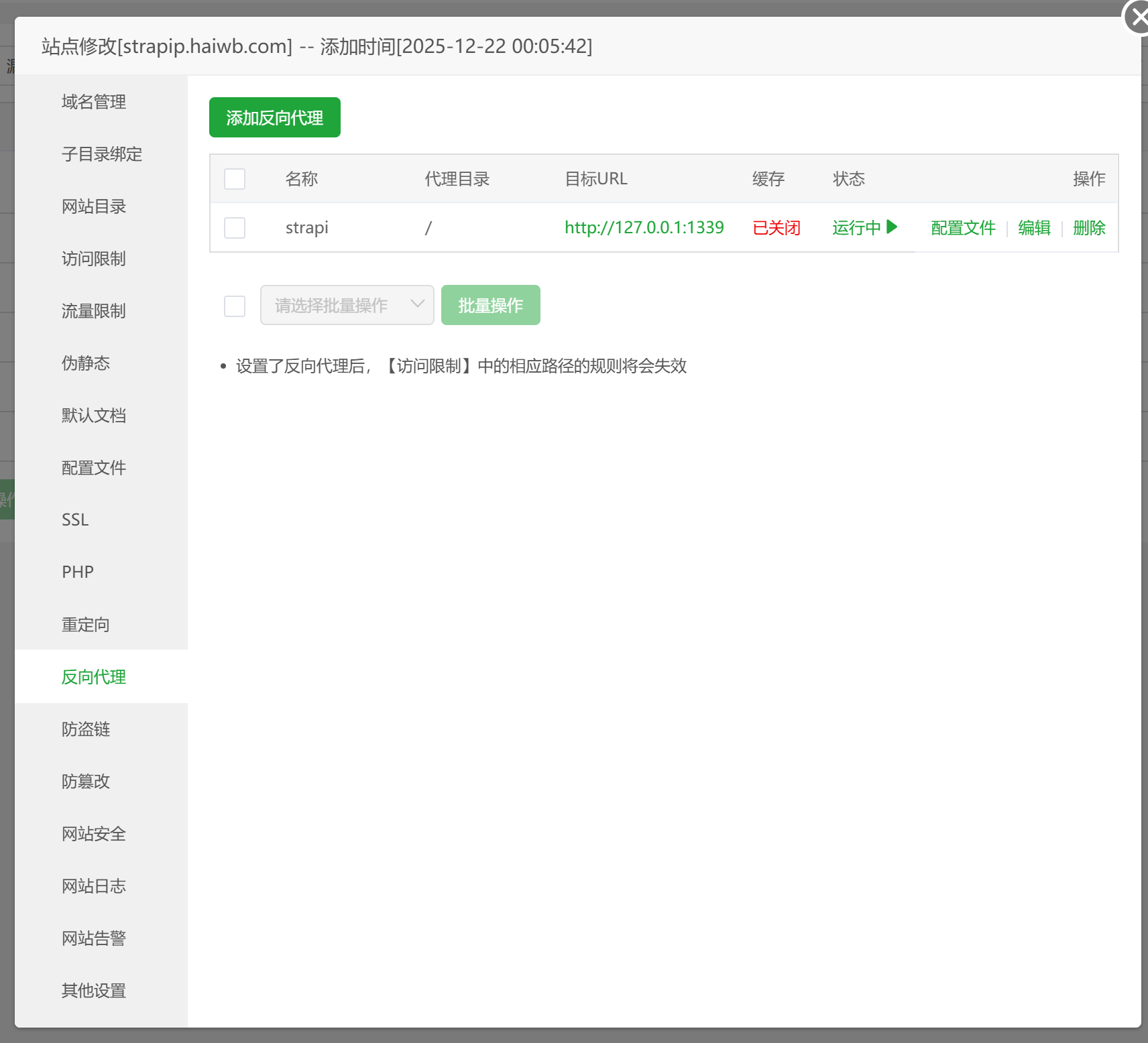Click the green 批量操作 button
1148x1043 pixels.
[x=490, y=306]
